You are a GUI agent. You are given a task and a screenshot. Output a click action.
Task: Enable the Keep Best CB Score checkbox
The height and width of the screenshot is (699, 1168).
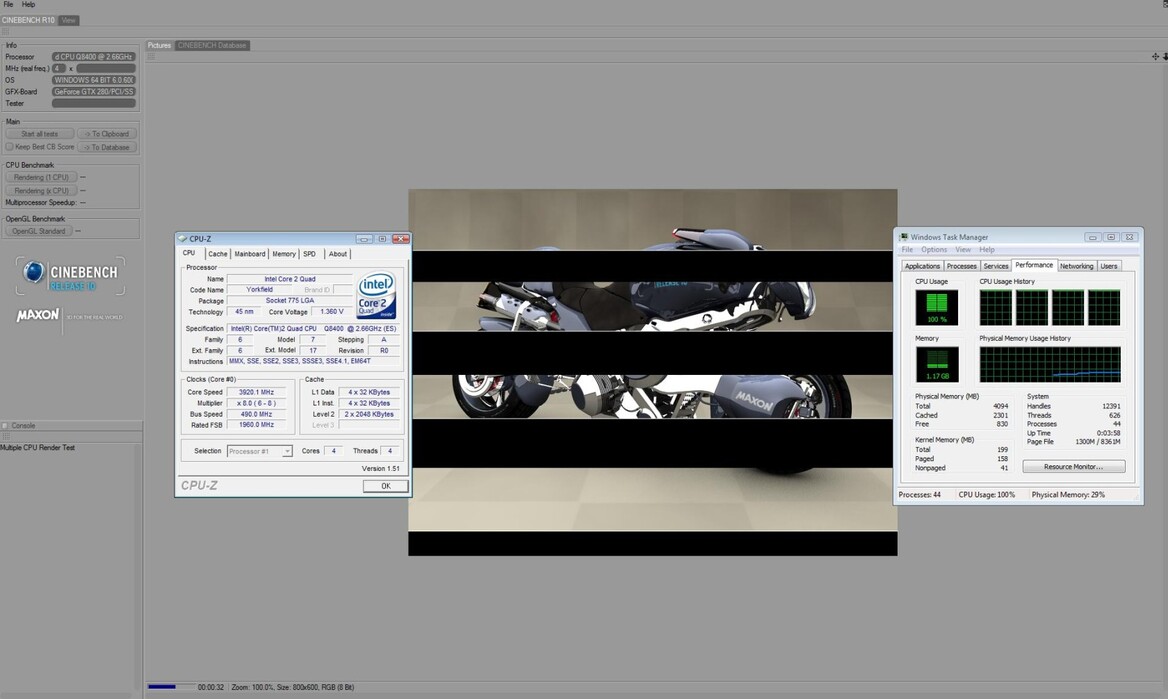pos(10,147)
